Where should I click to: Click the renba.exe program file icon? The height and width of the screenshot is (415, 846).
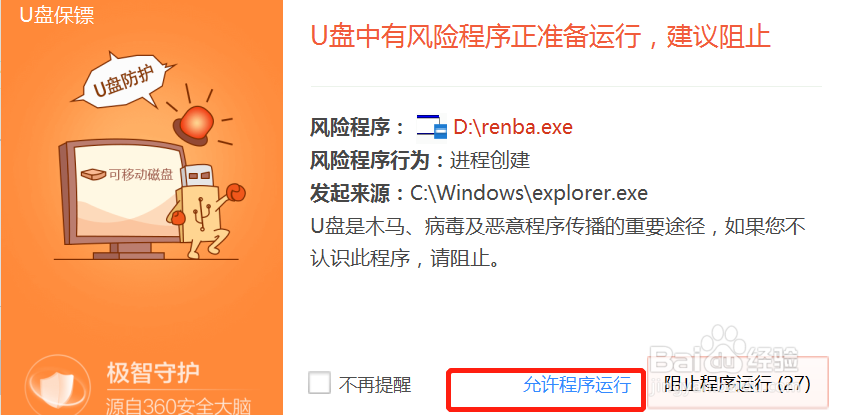[432, 127]
